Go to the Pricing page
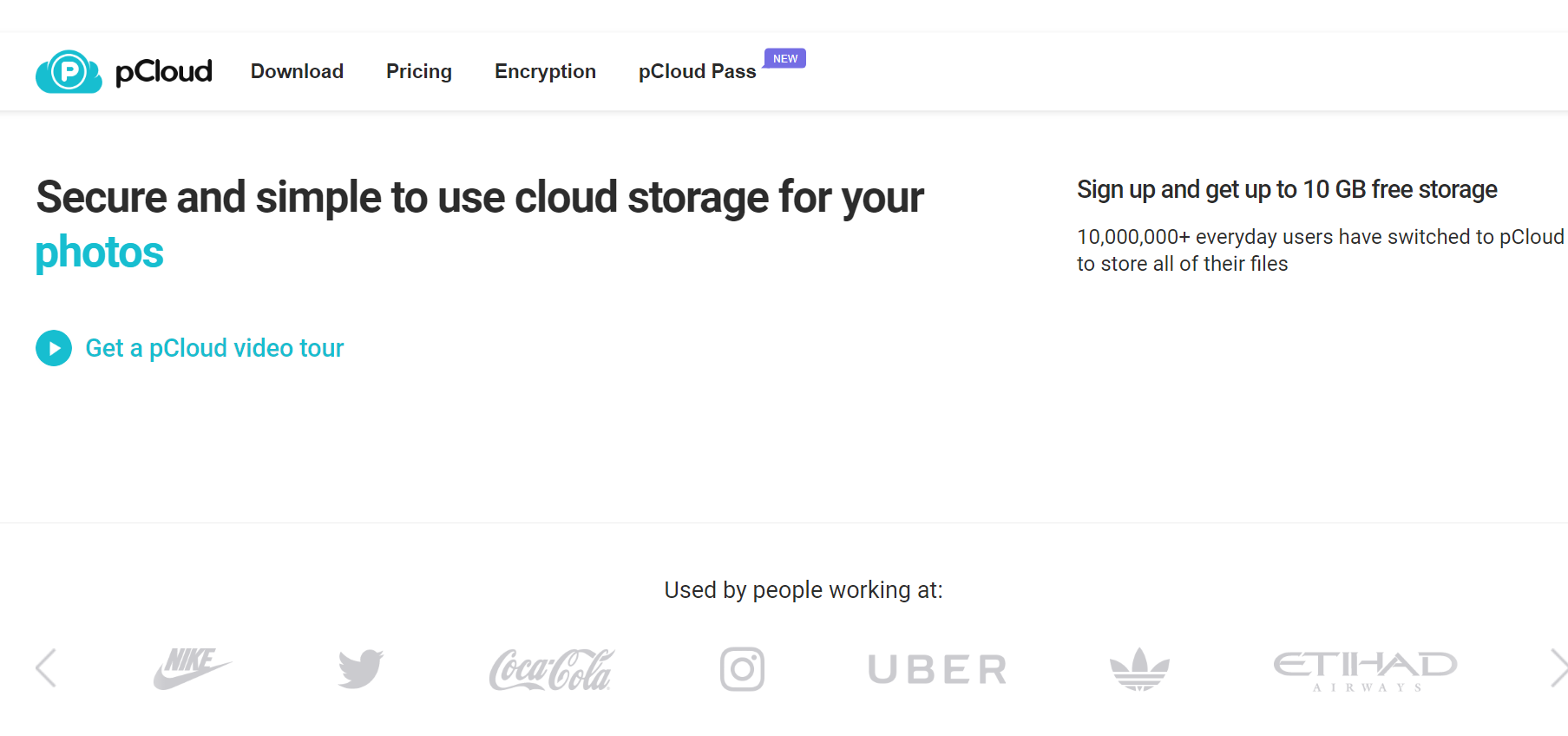Image resolution: width=1568 pixels, height=736 pixels. coord(419,71)
